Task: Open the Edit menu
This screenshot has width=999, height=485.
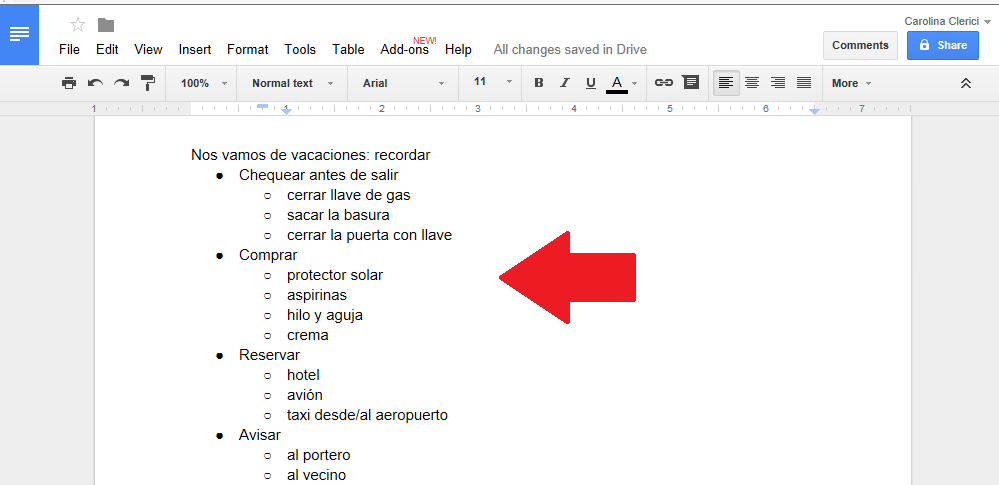Action: click(x=107, y=49)
